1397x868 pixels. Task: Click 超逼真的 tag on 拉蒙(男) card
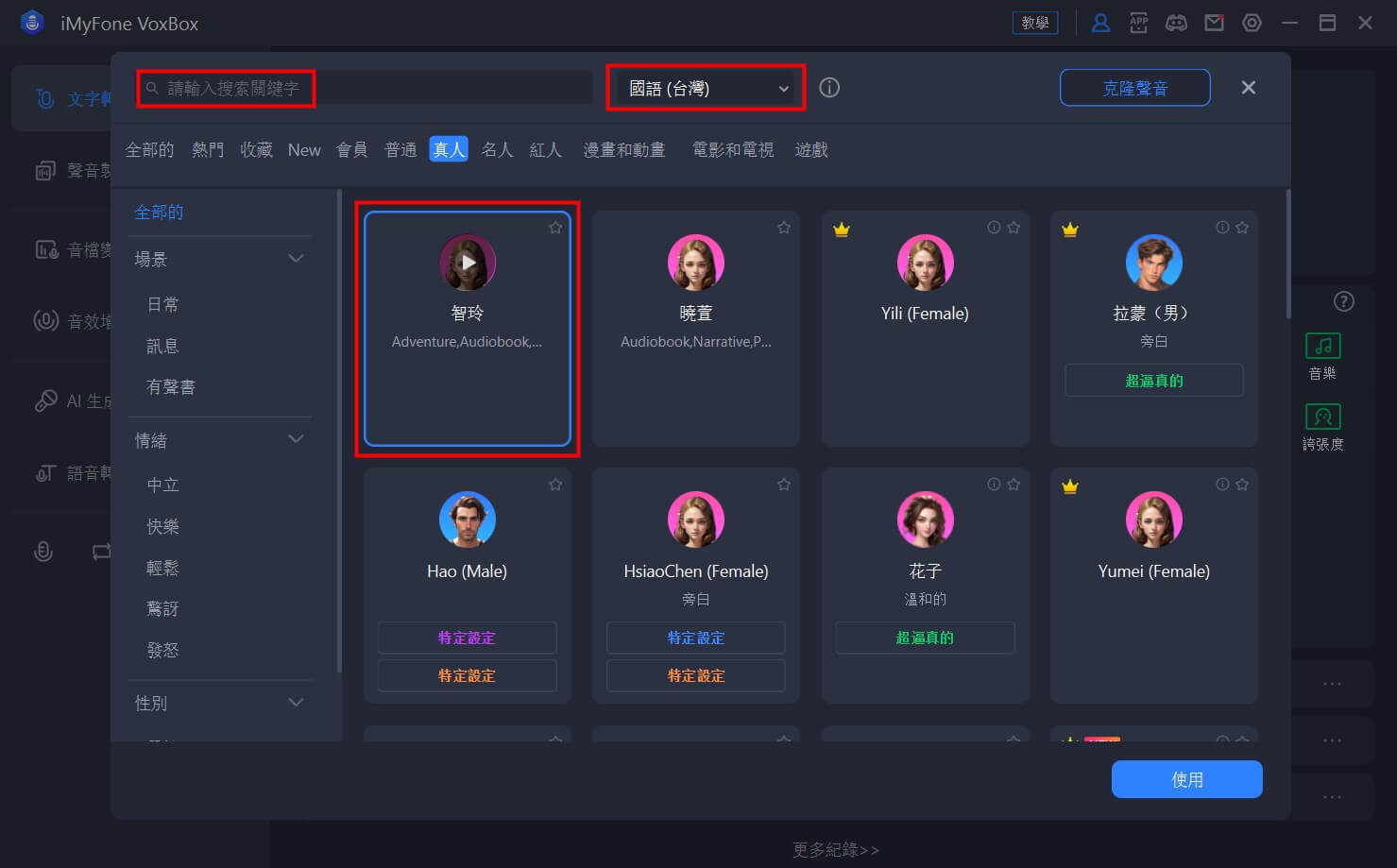click(1154, 381)
